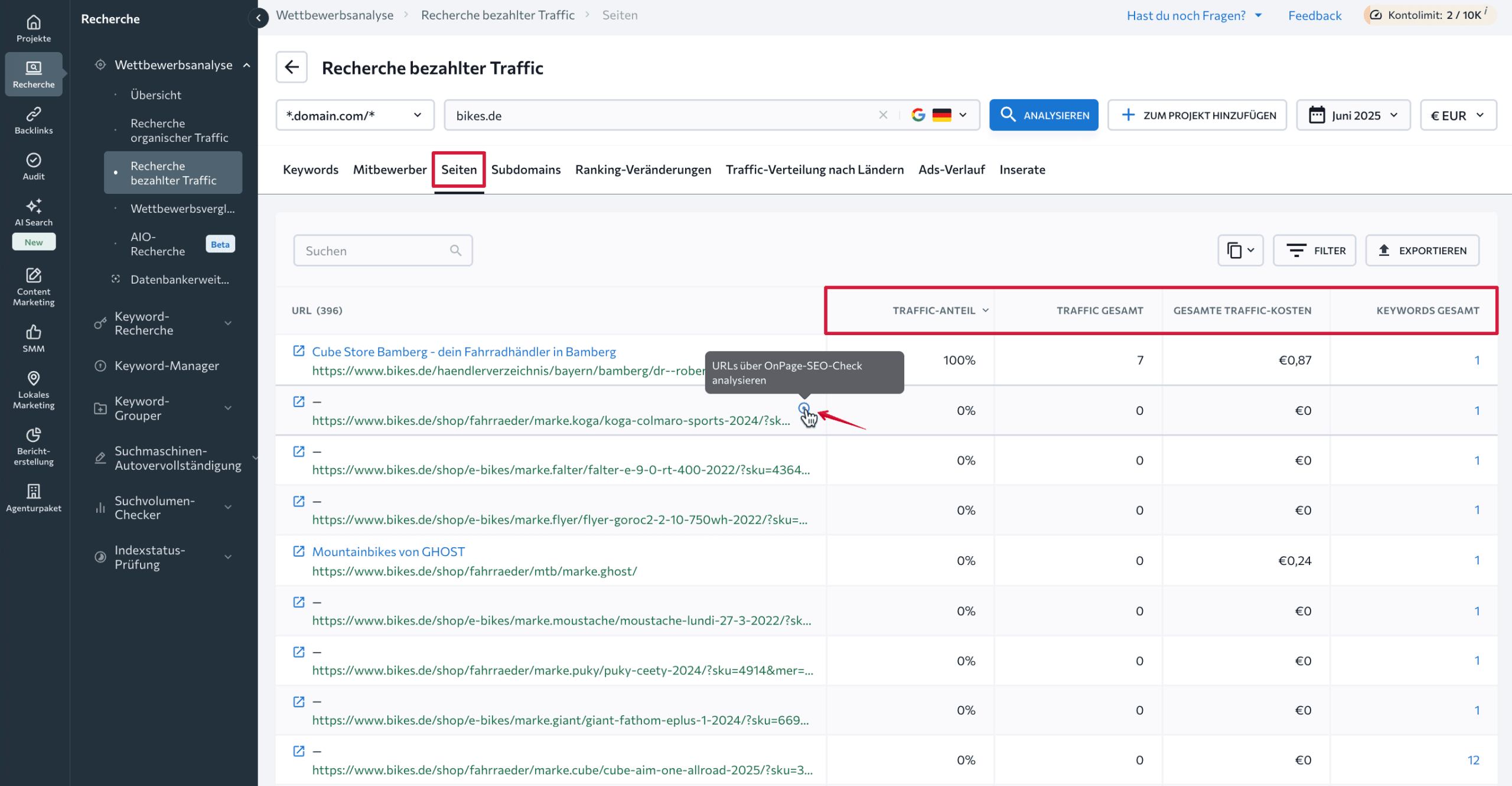Open the Juni 2025 date dropdown
The height and width of the screenshot is (786, 1512).
(1353, 115)
